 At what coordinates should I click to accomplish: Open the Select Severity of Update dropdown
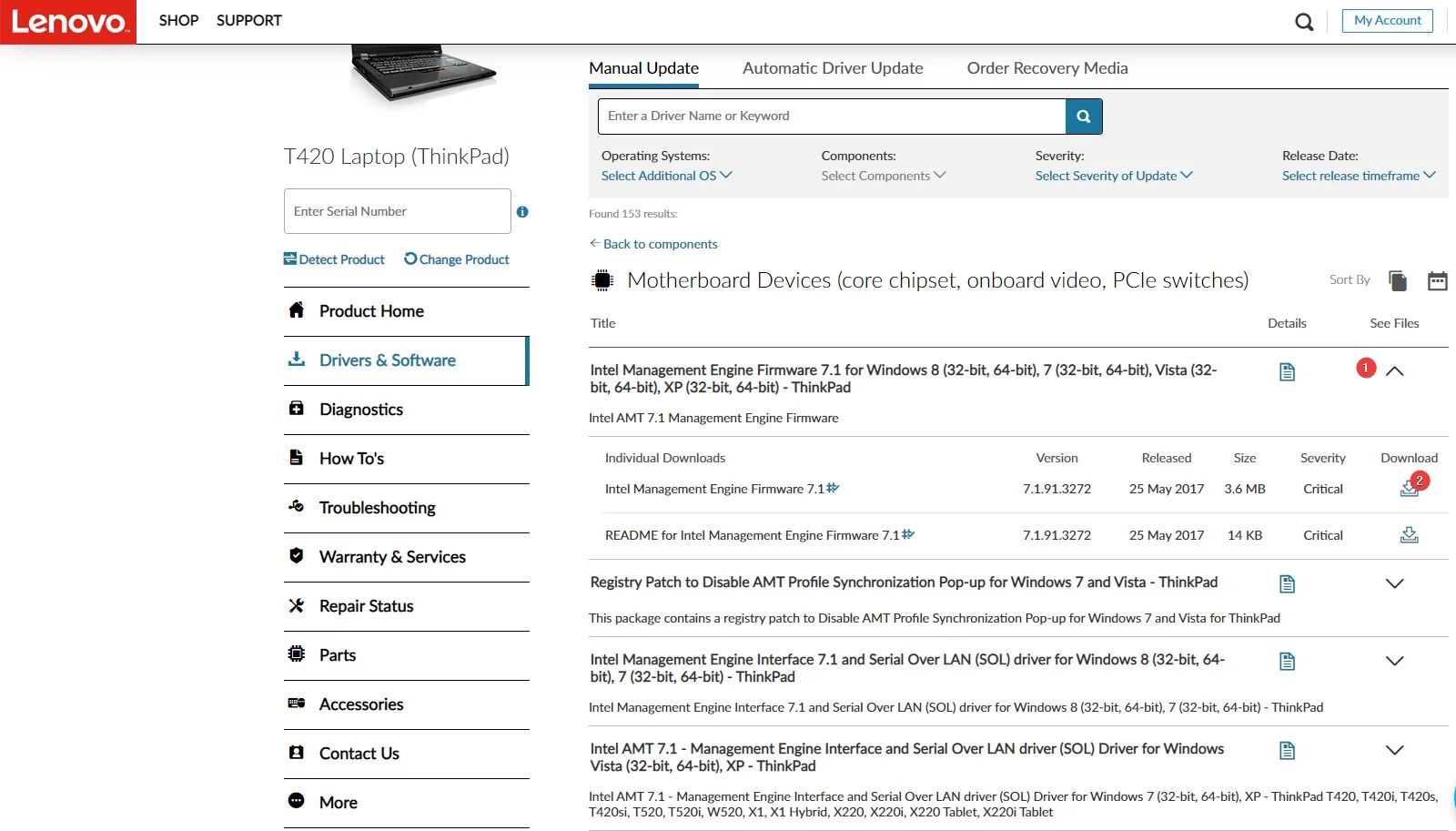pos(1114,176)
